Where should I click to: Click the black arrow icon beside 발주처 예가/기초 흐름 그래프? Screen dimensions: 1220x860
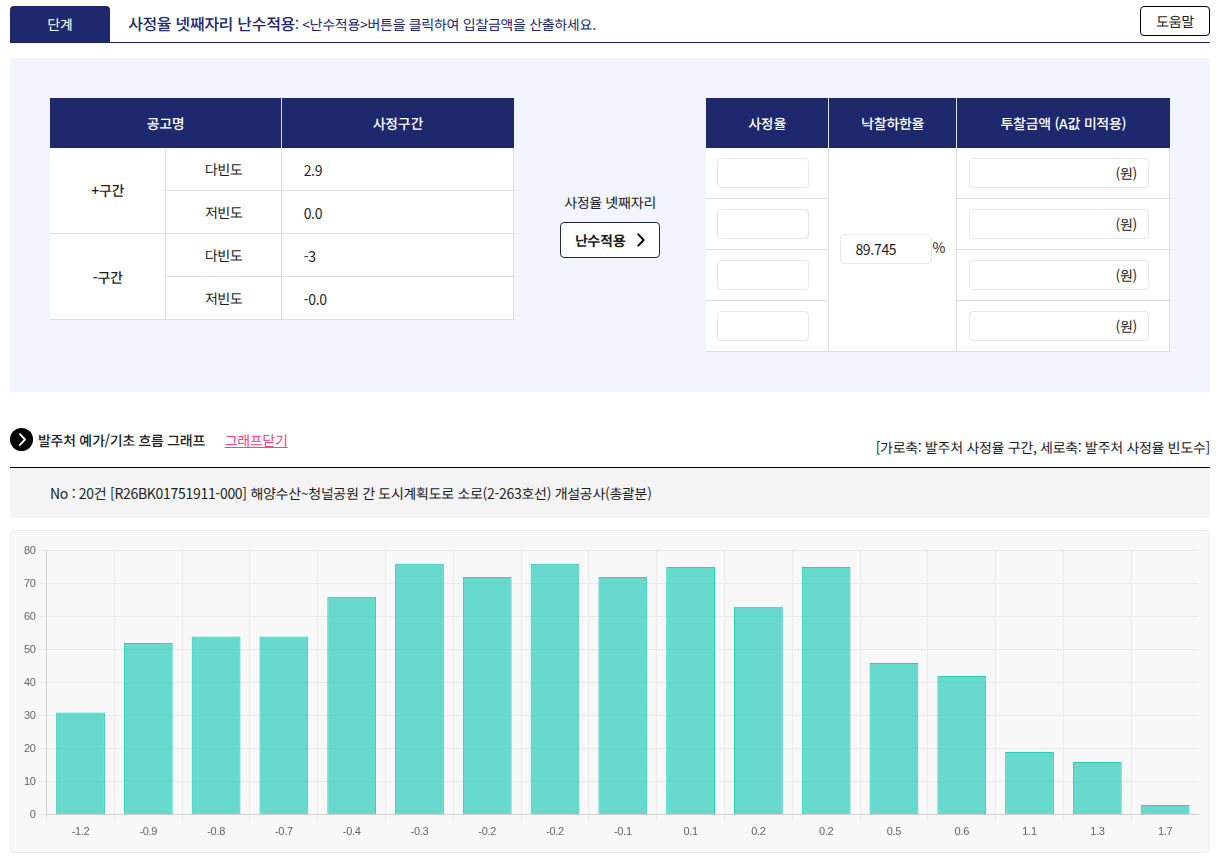tap(21, 440)
